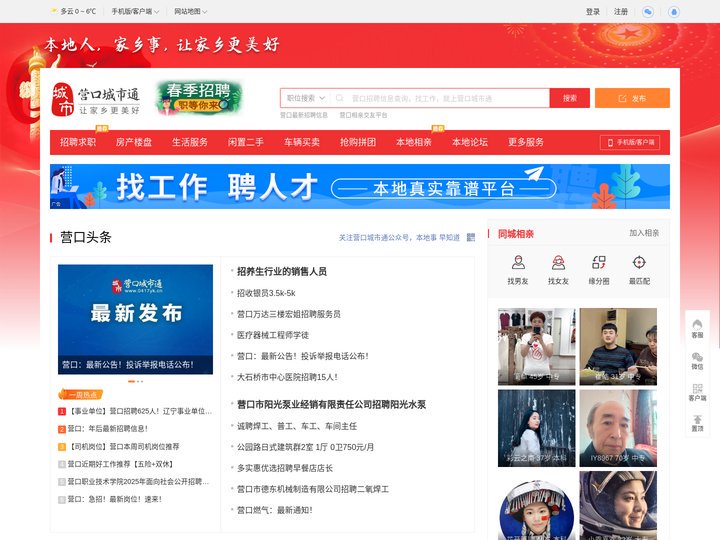Click the QR code icon beside 营口头条 notice
The width and height of the screenshot is (720, 540).
471,237
